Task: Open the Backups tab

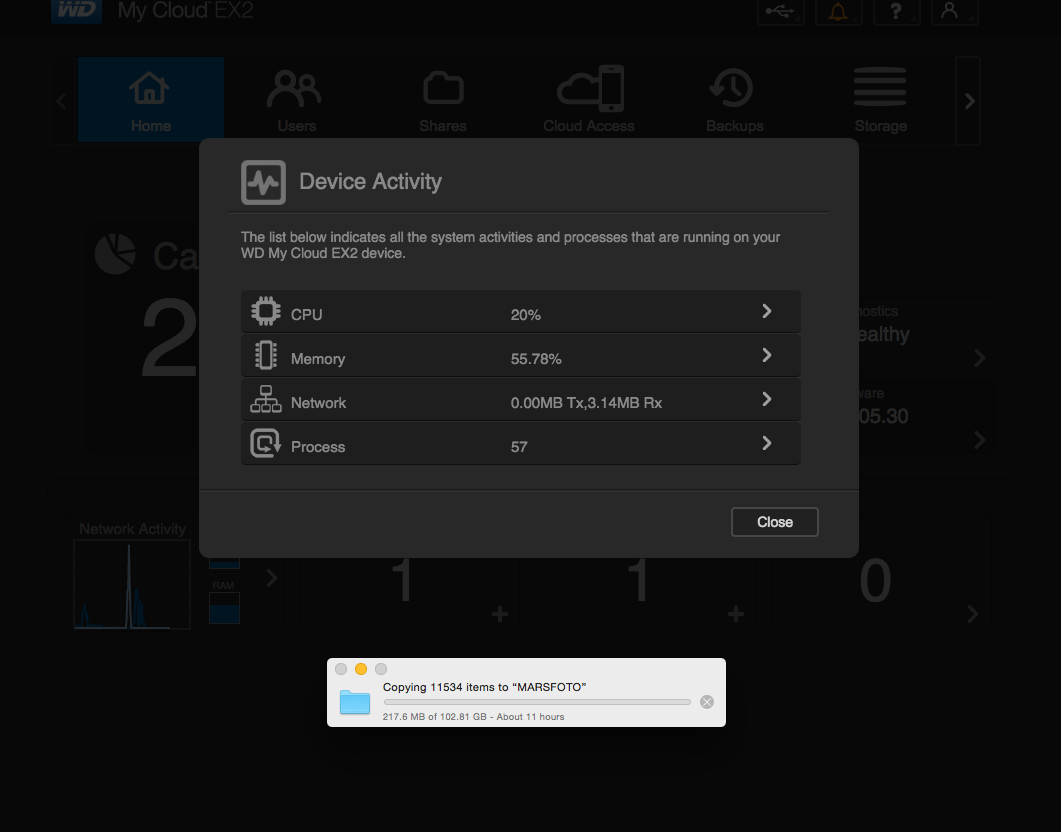Action: click(735, 100)
